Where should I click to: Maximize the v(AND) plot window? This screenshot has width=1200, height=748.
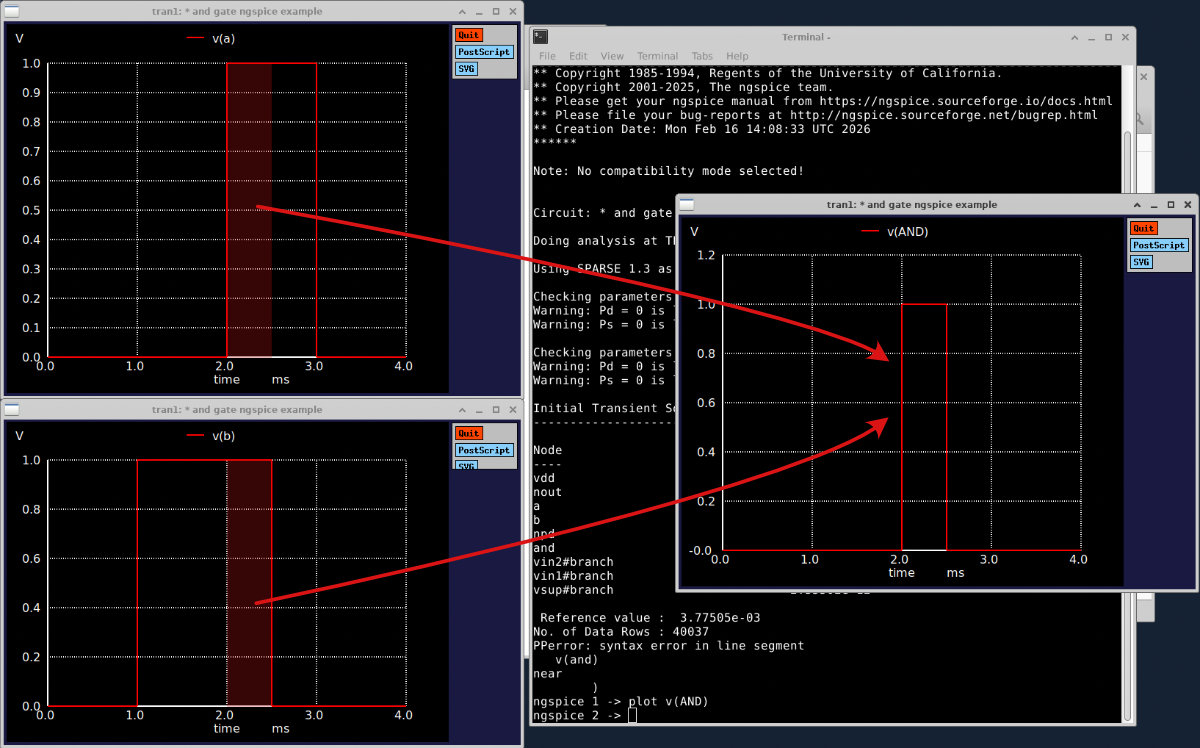(1171, 205)
